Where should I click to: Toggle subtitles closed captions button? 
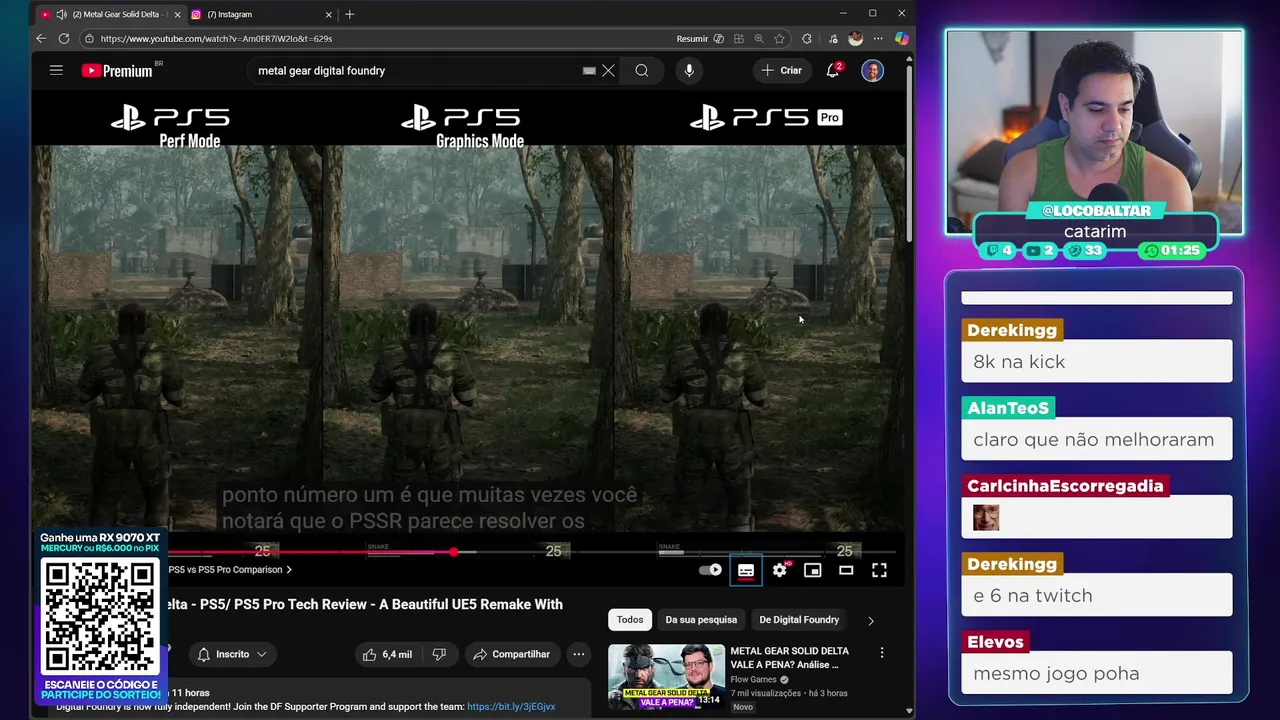pyautogui.click(x=746, y=570)
